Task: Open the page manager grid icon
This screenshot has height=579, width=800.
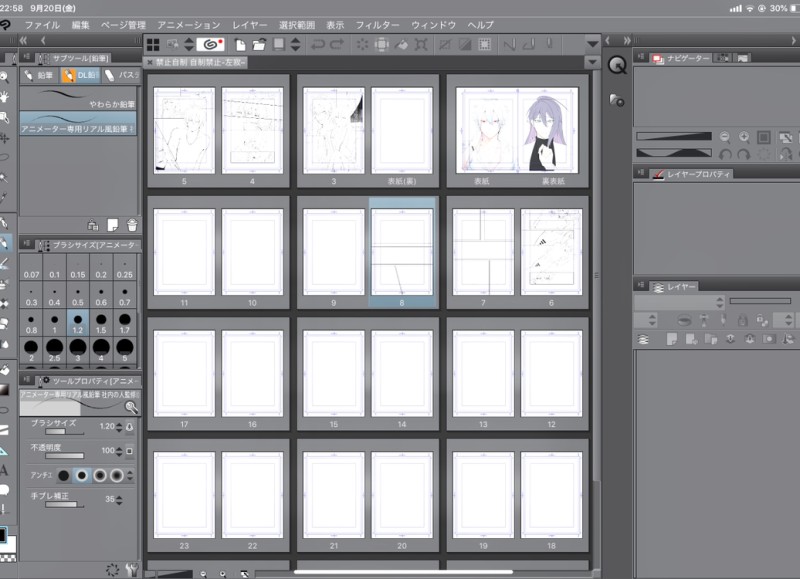Action: pyautogui.click(x=153, y=45)
